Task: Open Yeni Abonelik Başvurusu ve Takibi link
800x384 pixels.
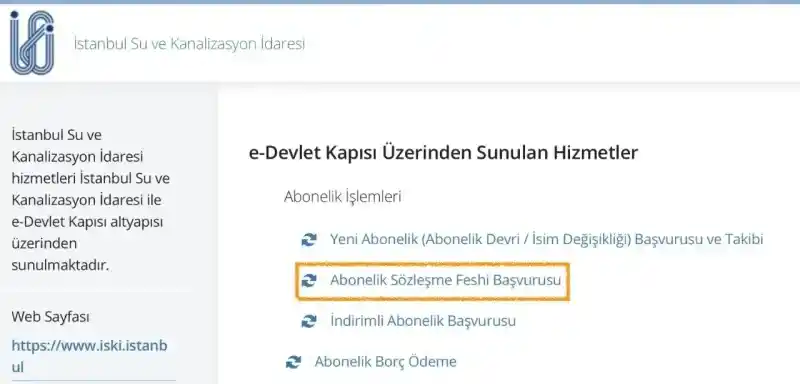Action: point(546,239)
